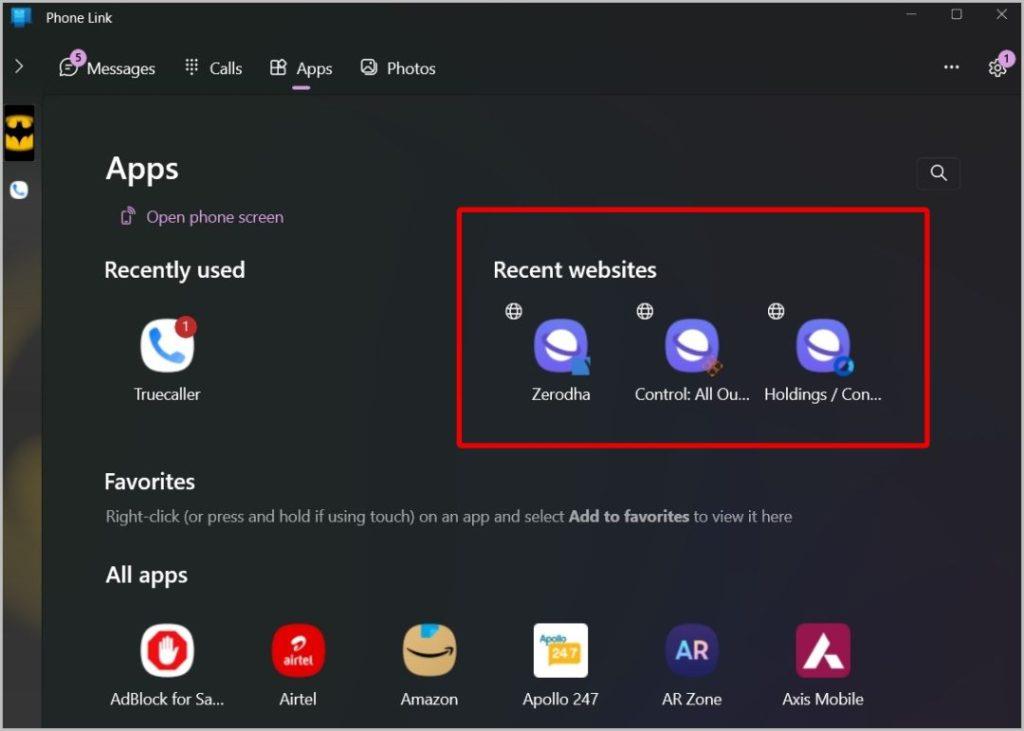
Task: Click the Favorites heading
Action: [x=150, y=482]
